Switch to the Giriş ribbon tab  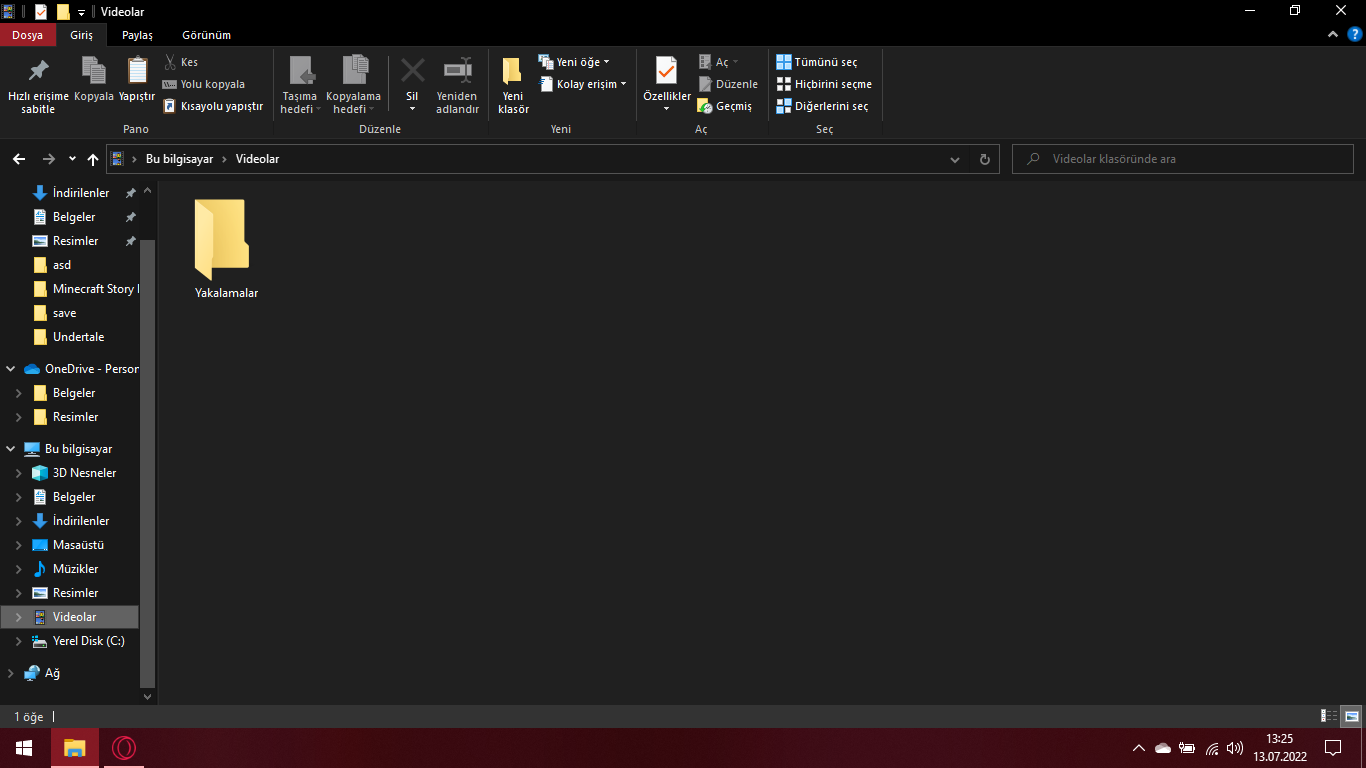[x=81, y=35]
